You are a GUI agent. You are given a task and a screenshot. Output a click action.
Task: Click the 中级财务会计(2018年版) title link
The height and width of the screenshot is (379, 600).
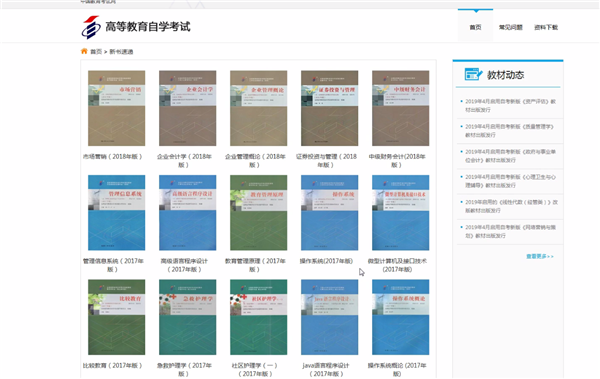[397, 160]
